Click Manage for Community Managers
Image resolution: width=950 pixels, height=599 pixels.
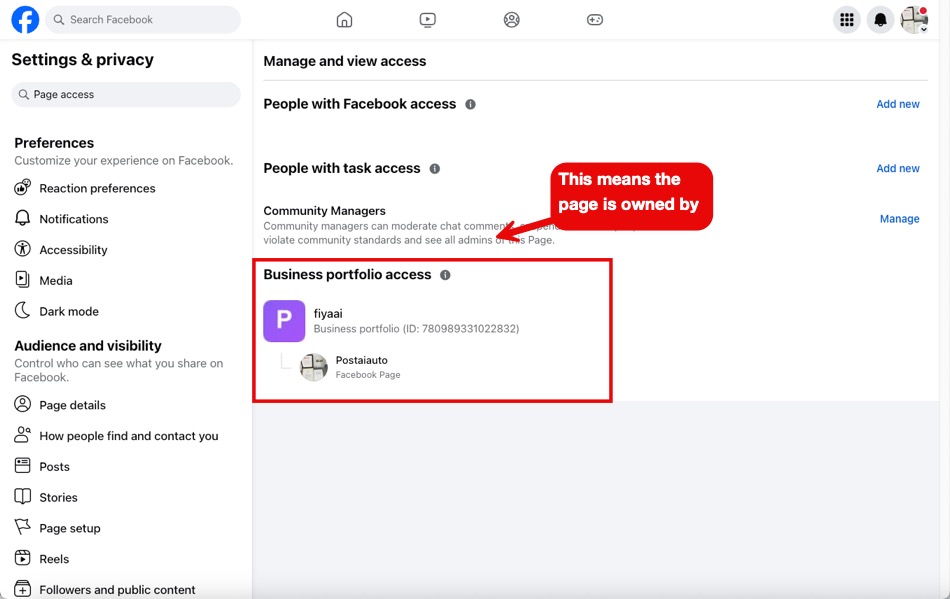tap(899, 219)
